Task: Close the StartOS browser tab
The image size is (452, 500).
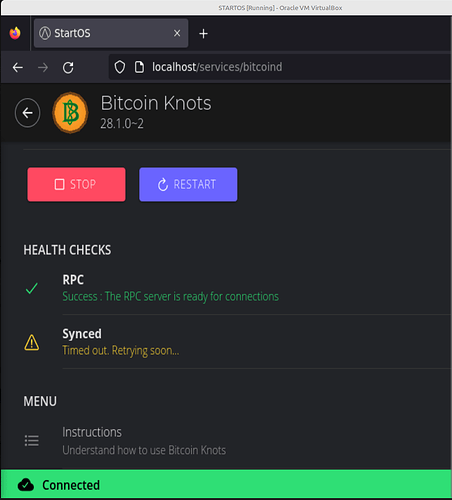Action: pos(177,33)
